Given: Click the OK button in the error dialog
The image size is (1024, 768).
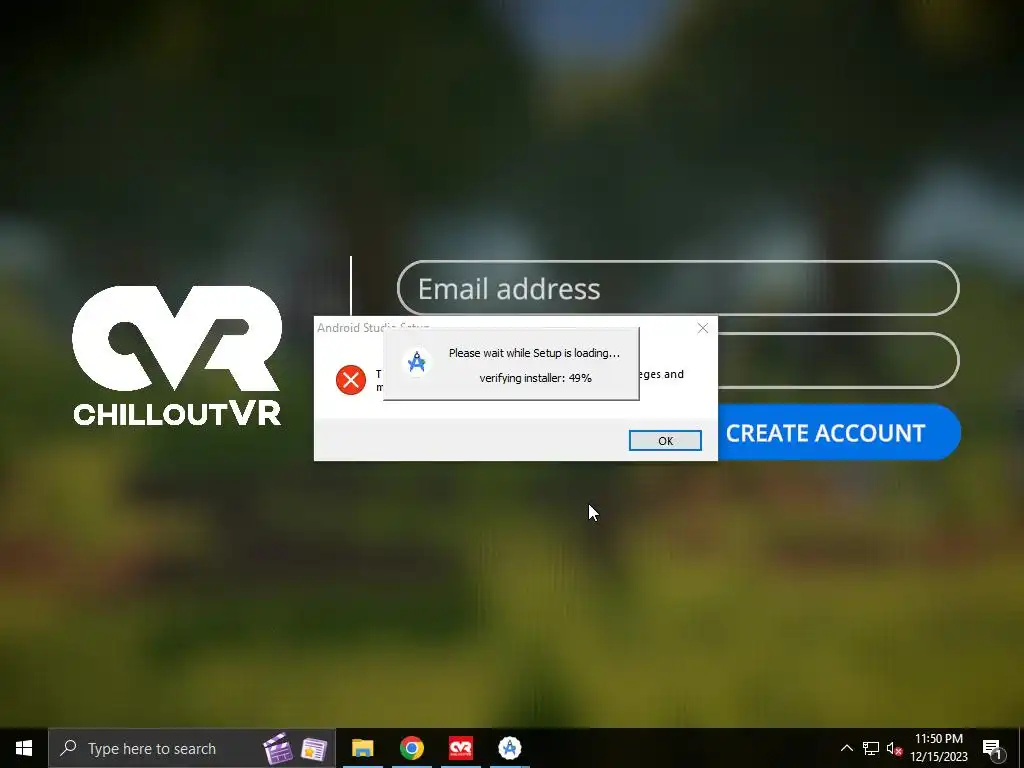Looking at the screenshot, I should pyautogui.click(x=665, y=441).
